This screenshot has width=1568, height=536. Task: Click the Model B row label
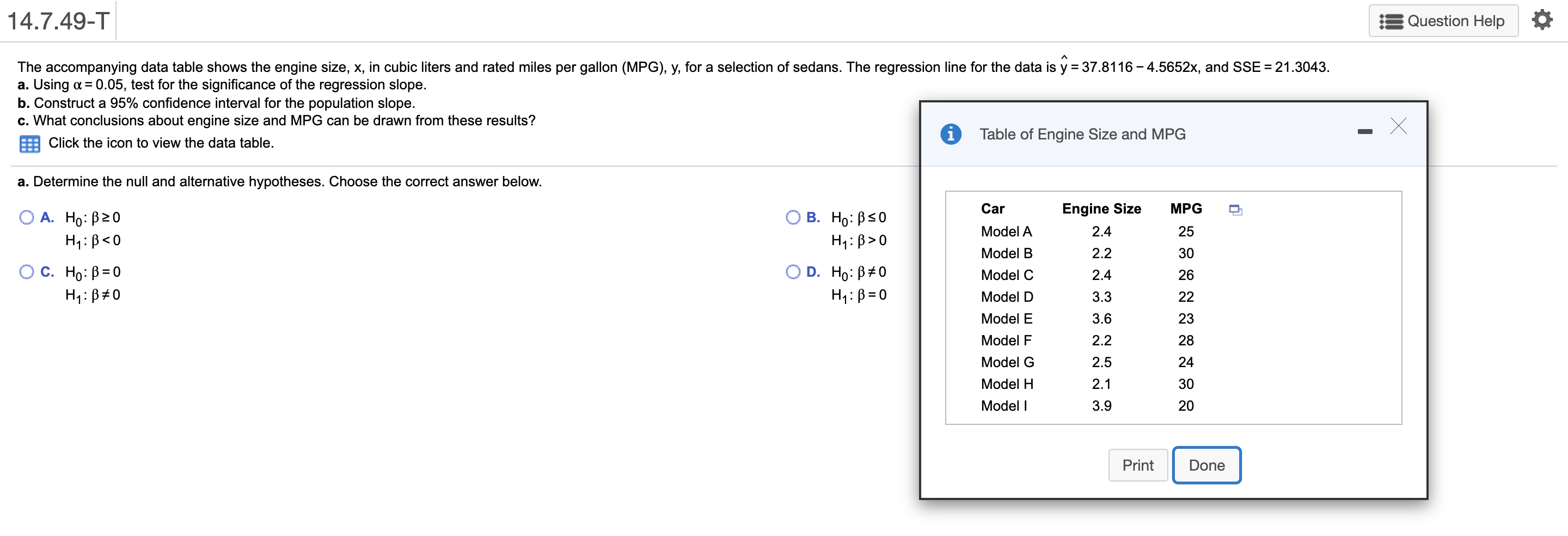(x=1006, y=253)
